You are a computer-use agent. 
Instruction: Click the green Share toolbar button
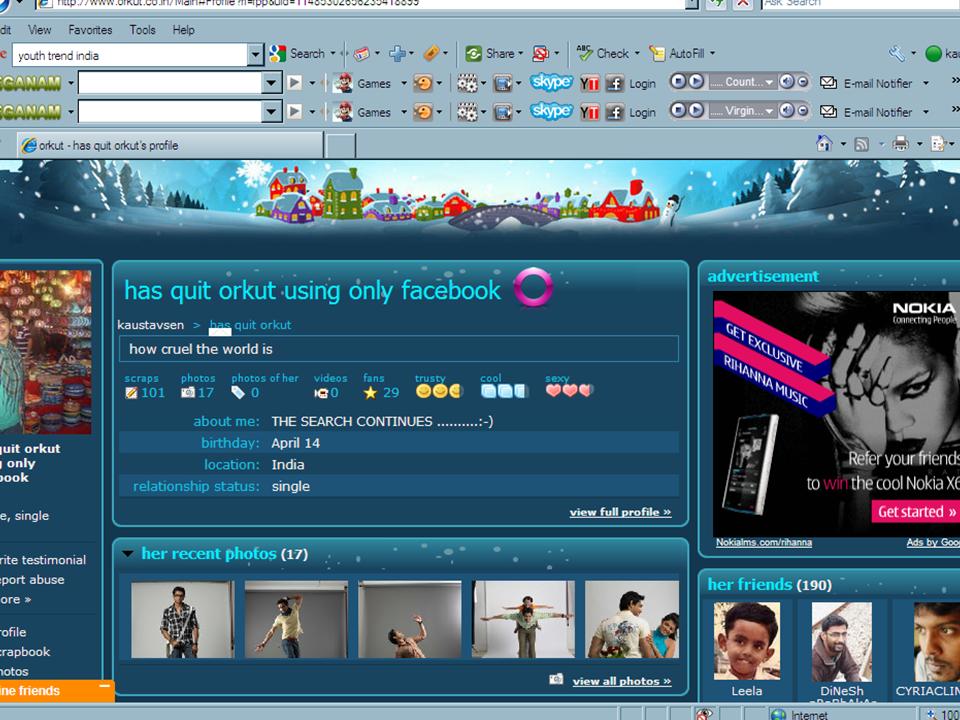pyautogui.click(x=490, y=54)
